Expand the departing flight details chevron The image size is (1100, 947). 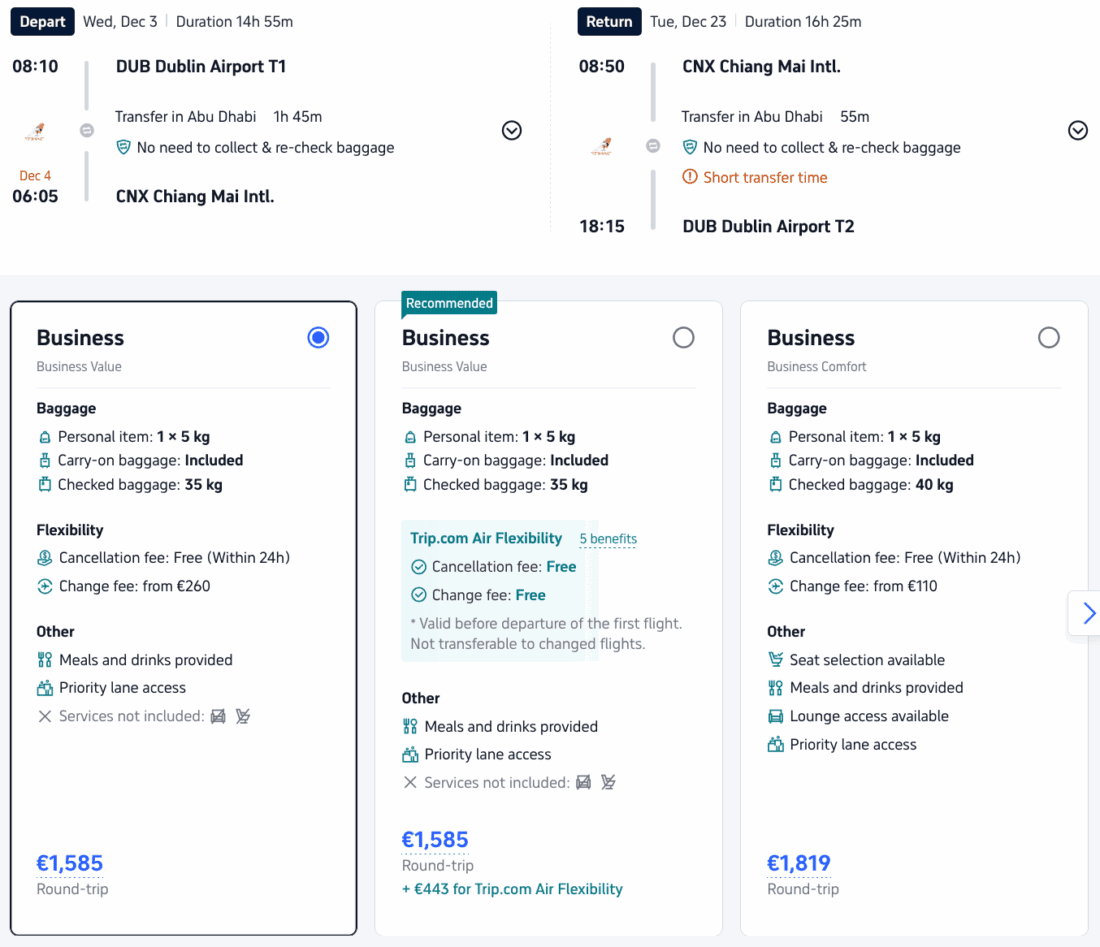coord(512,131)
